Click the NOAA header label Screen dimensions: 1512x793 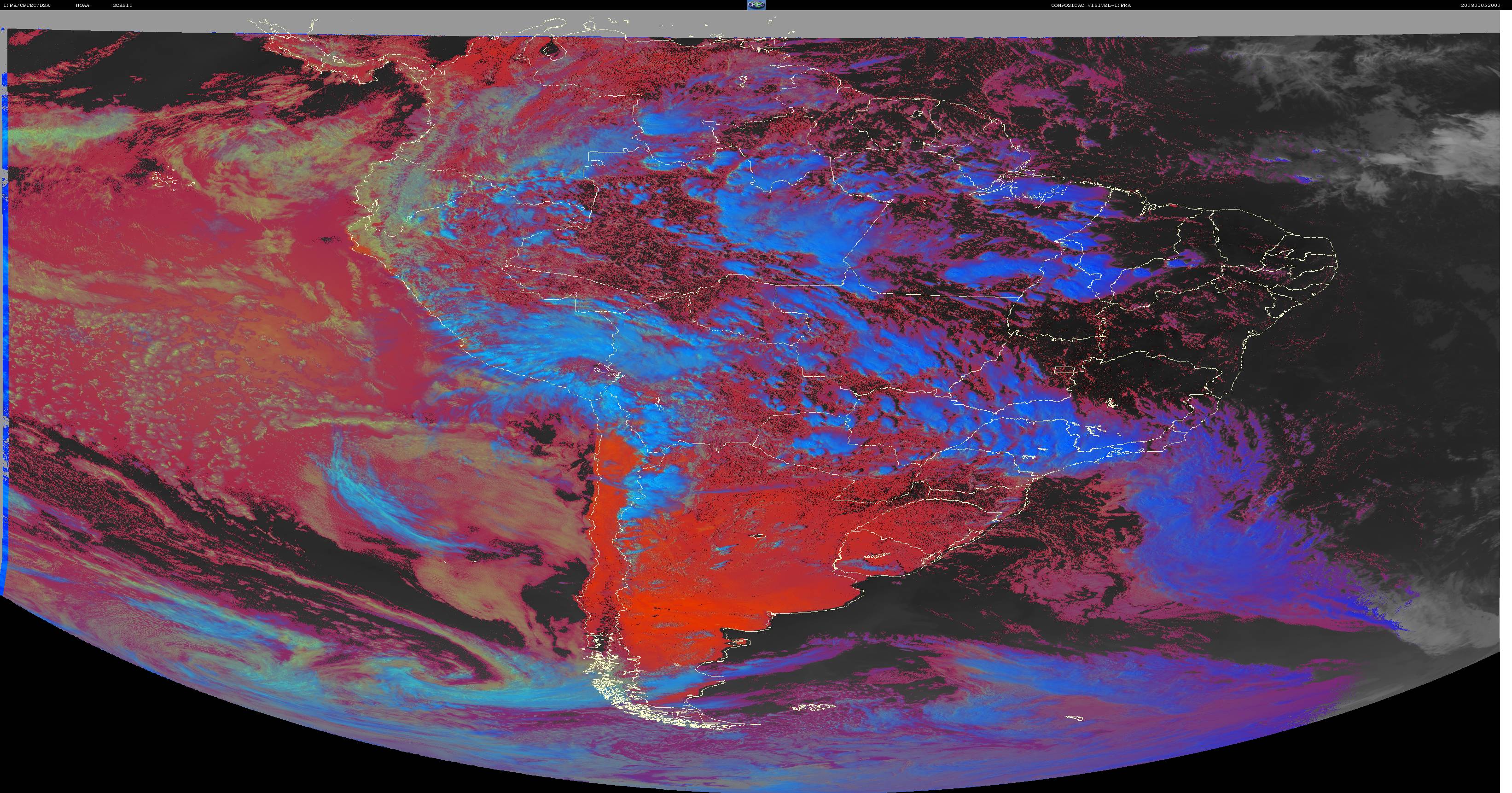pyautogui.click(x=83, y=5)
